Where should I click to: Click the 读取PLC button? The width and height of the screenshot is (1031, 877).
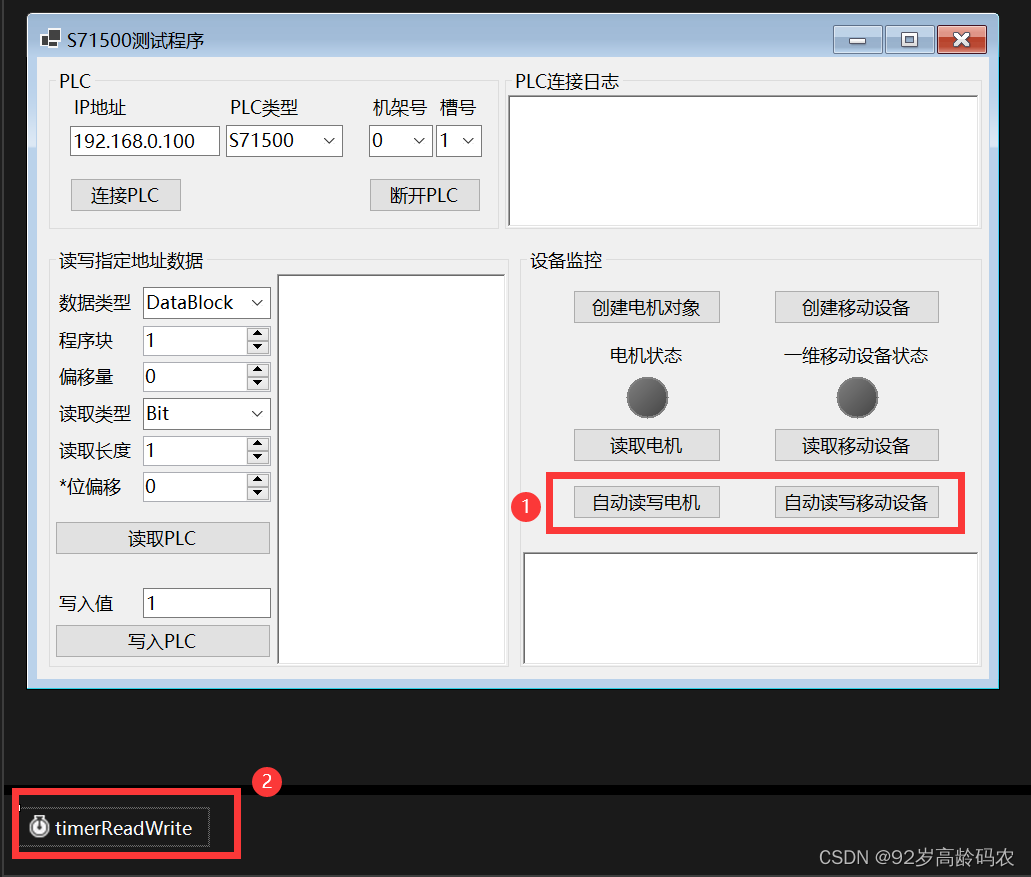[162, 538]
